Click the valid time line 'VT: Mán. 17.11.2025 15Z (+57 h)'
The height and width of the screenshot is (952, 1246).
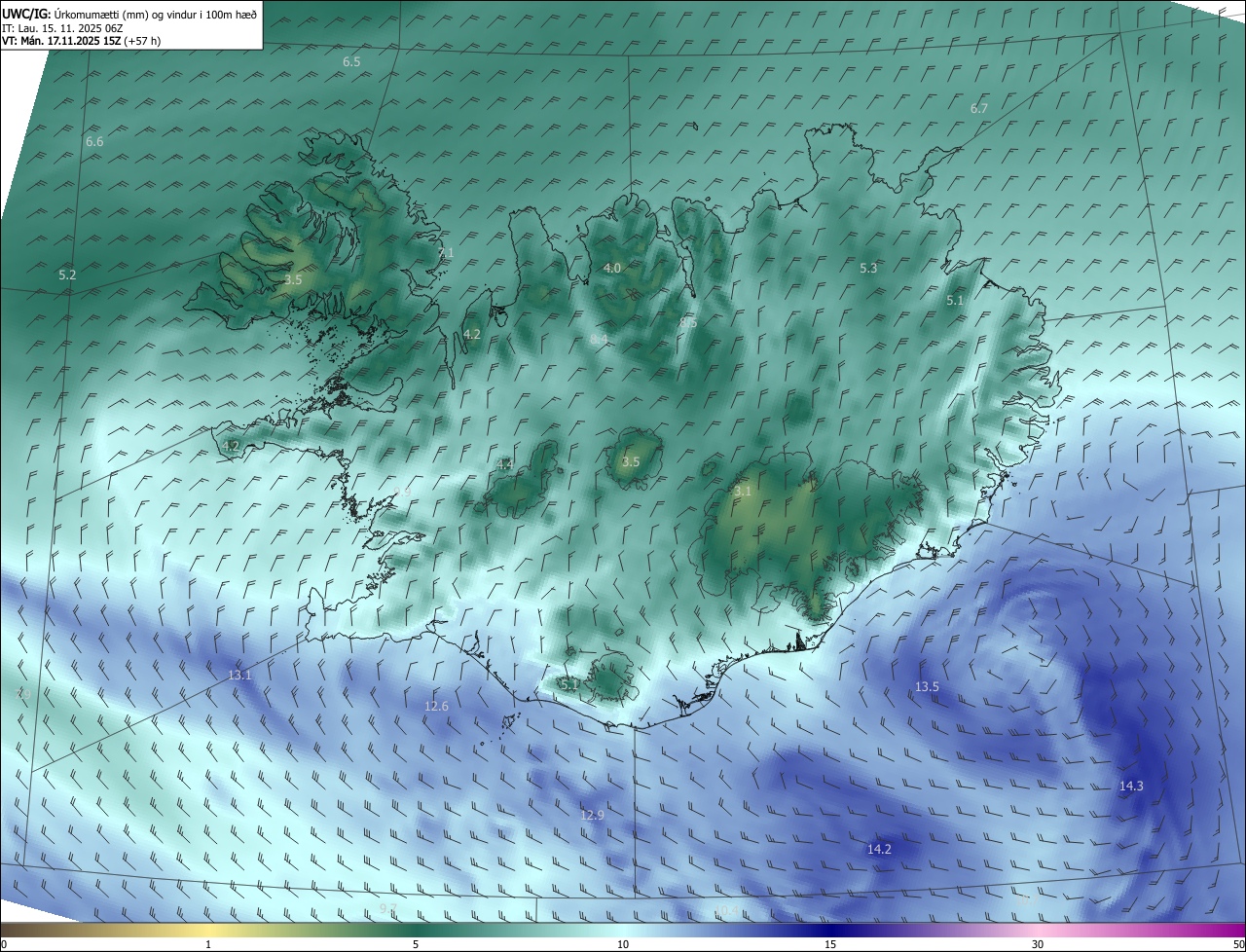[81, 41]
